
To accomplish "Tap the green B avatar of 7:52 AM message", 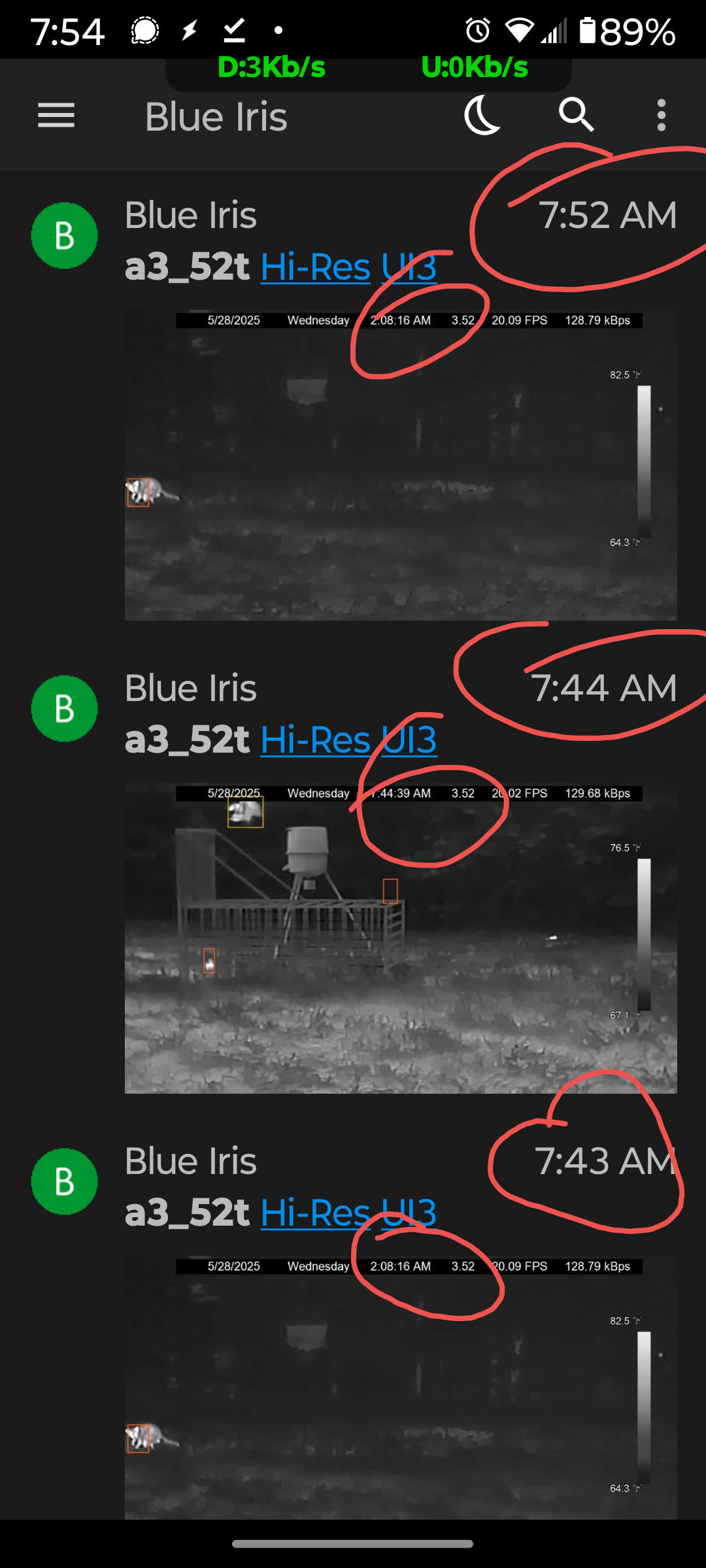I will (64, 235).
